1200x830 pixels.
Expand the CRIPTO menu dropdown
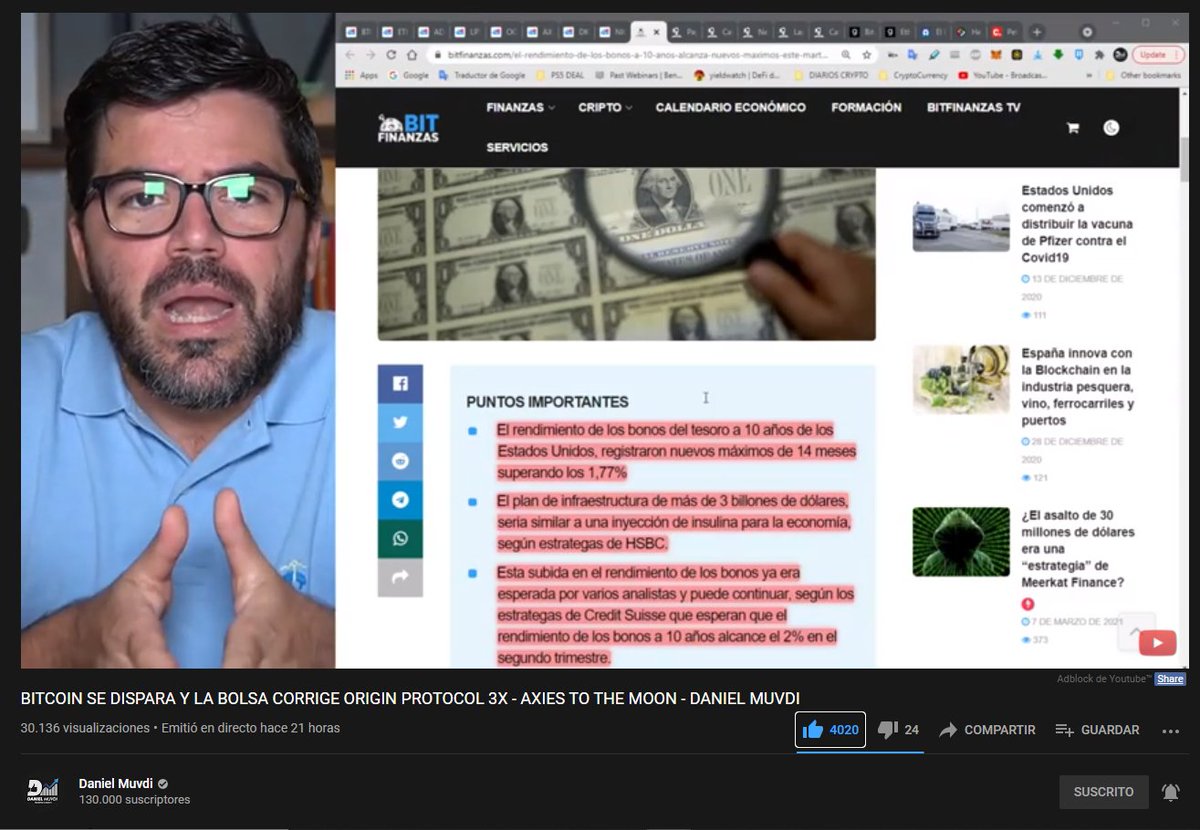pos(605,107)
